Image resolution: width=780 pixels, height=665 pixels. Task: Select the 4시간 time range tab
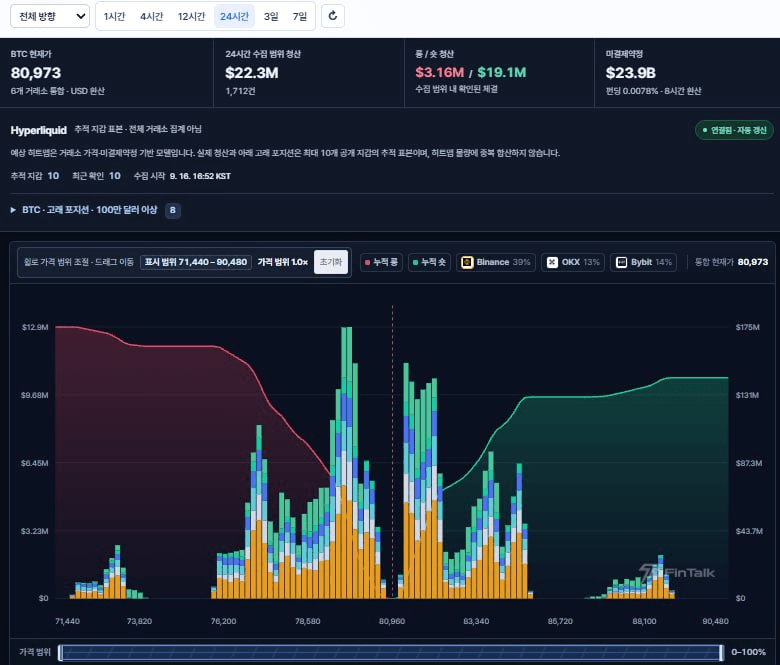[151, 16]
